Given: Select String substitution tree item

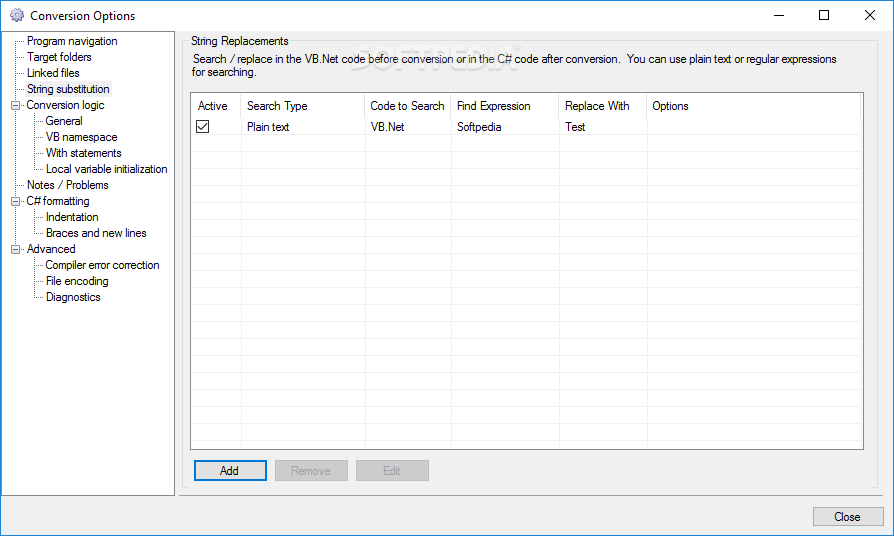Looking at the screenshot, I should click(68, 89).
